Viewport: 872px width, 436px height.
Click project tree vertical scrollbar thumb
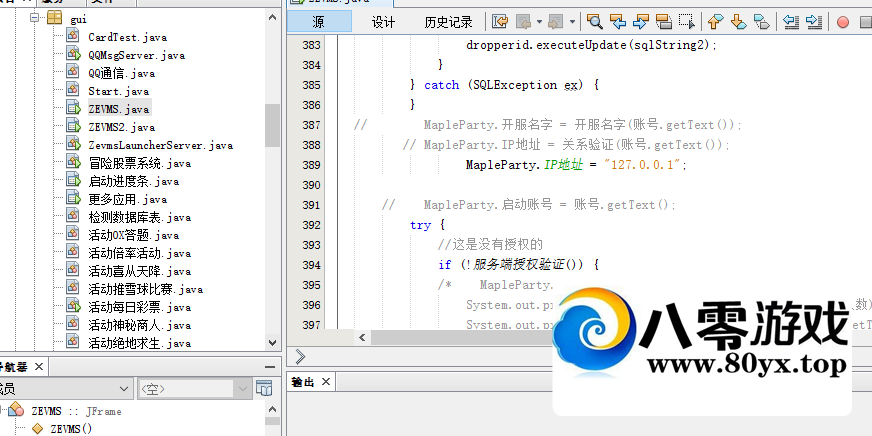pos(272,125)
